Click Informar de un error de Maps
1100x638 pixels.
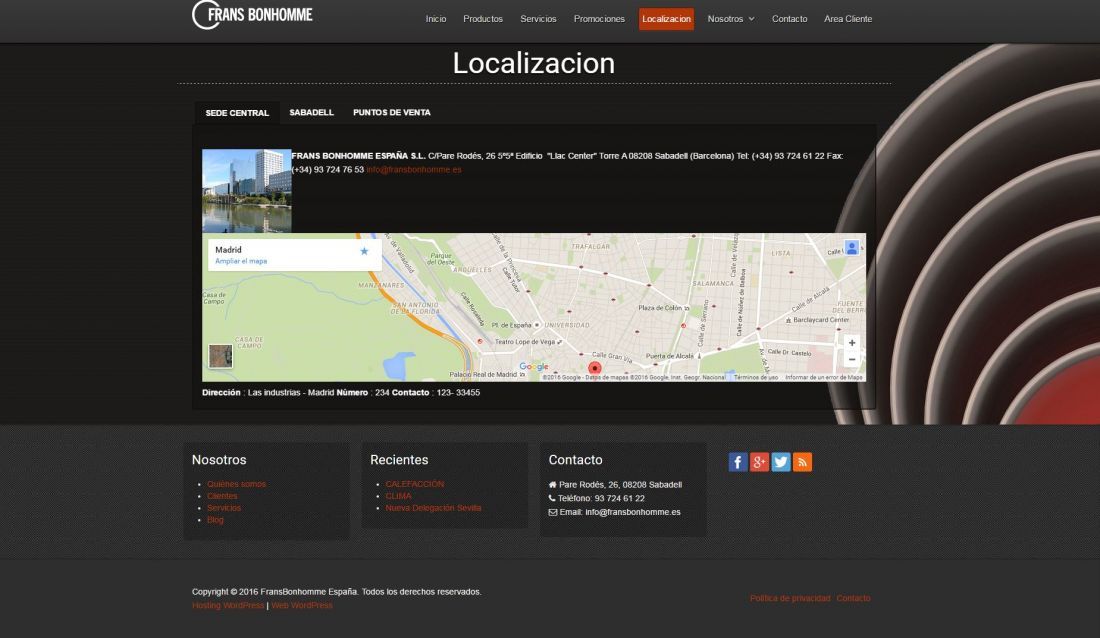point(824,378)
